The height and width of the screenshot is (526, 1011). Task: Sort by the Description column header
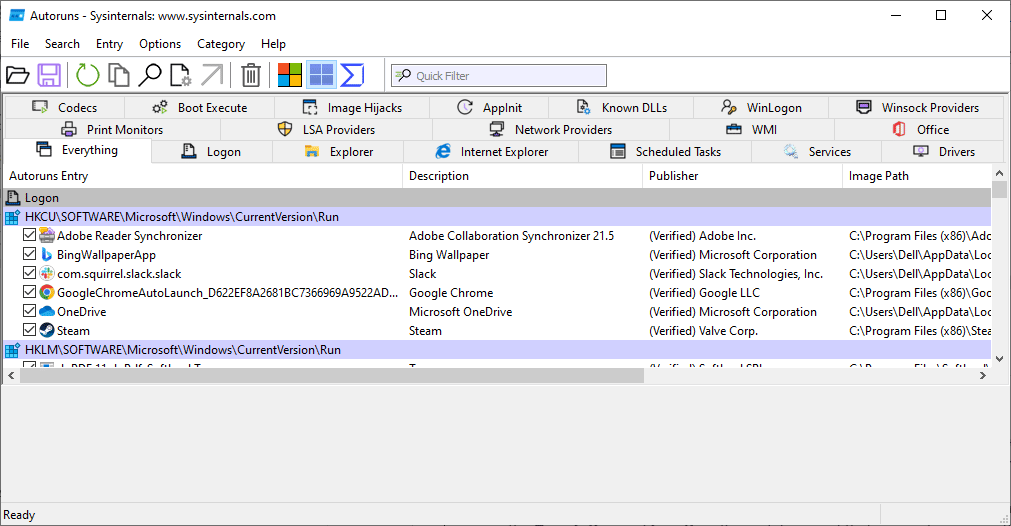[x=522, y=176]
